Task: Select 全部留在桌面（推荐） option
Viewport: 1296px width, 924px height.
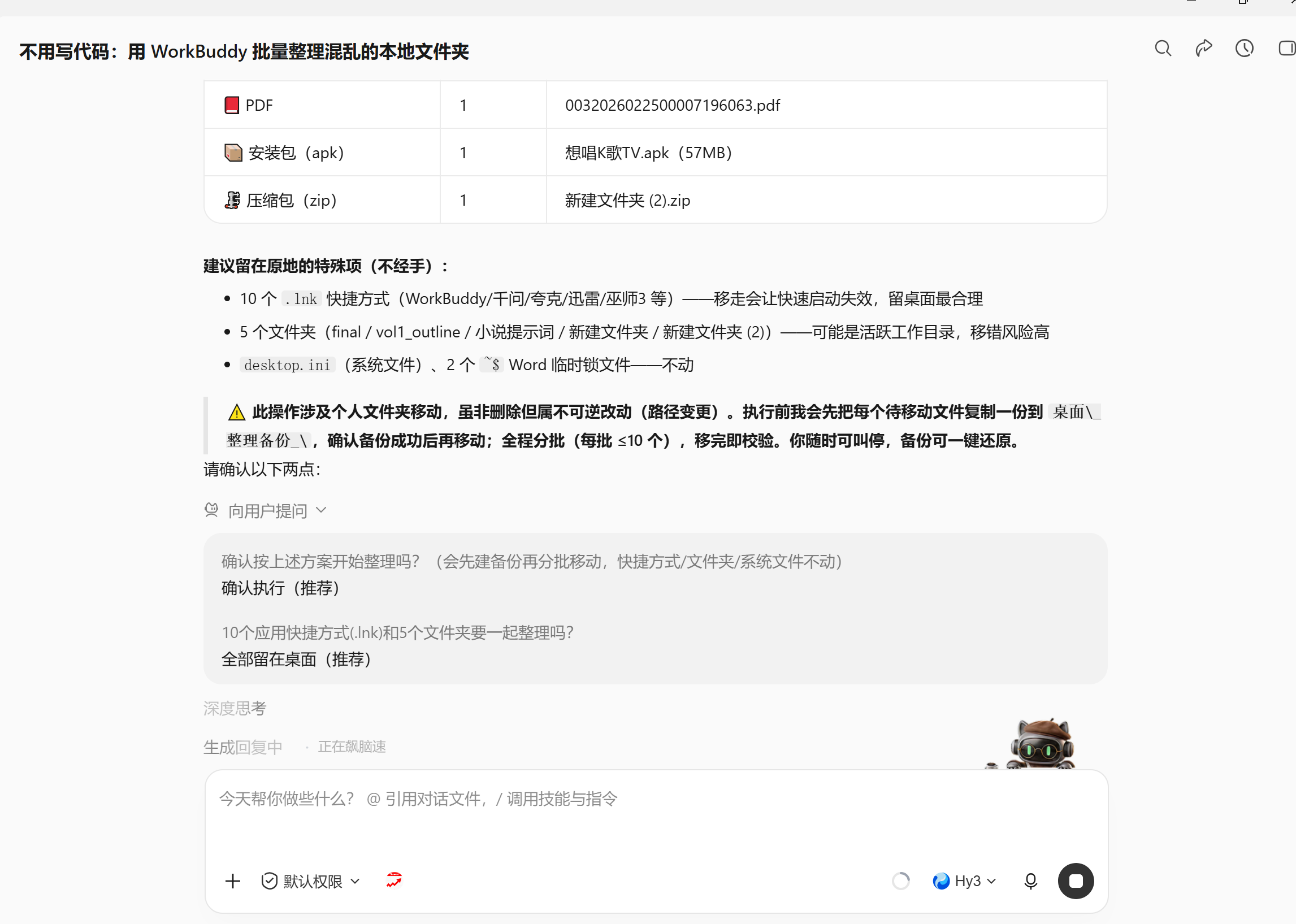Action: (296, 660)
